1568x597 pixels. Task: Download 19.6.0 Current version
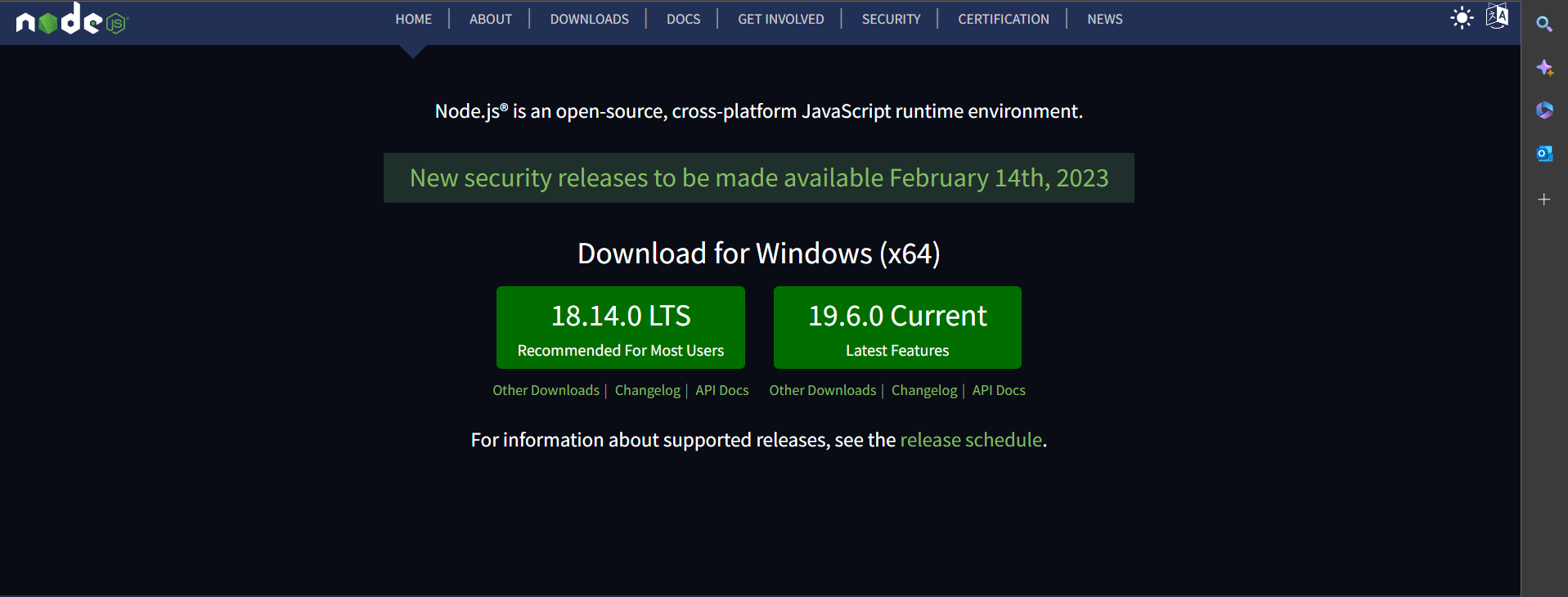click(897, 327)
